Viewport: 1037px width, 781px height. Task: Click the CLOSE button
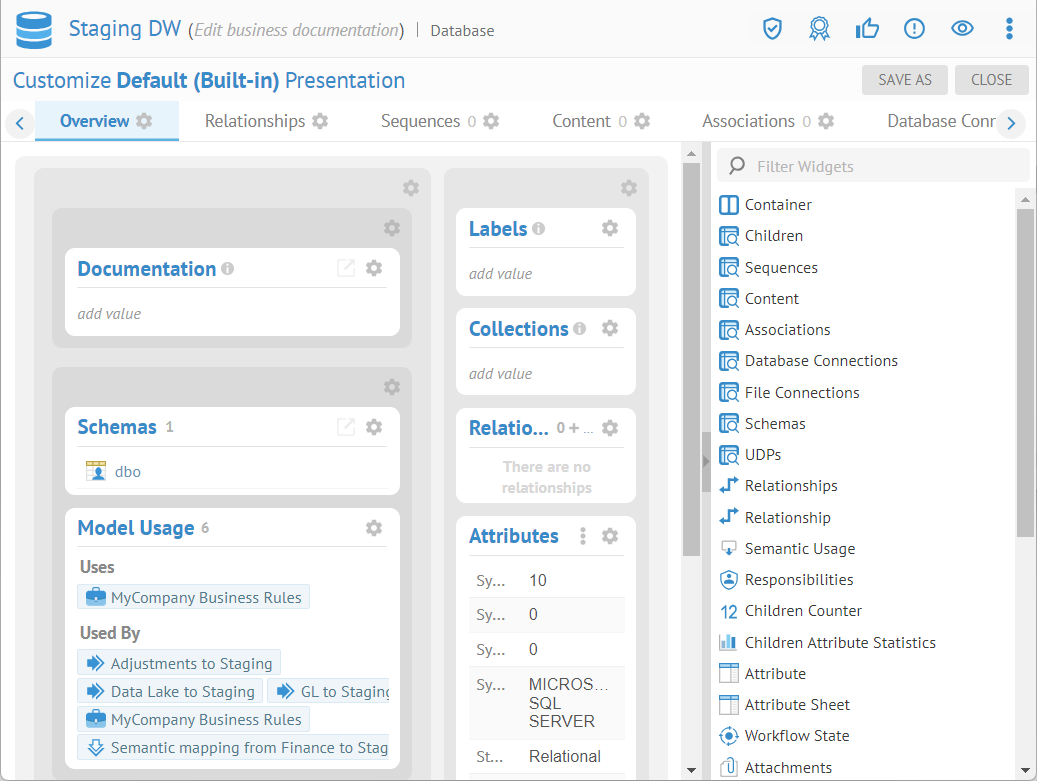coord(991,80)
